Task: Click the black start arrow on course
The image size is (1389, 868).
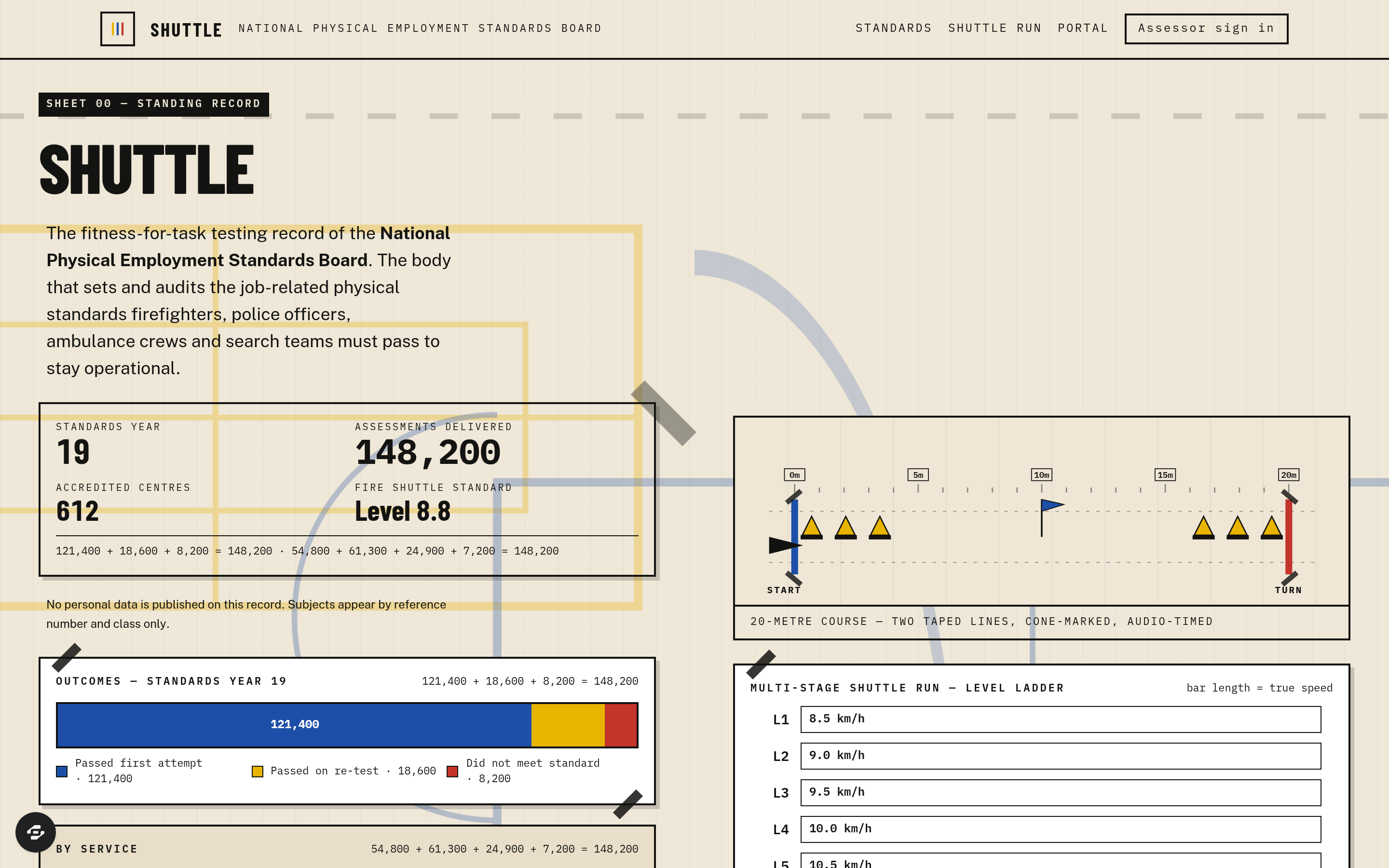Action: coord(785,545)
